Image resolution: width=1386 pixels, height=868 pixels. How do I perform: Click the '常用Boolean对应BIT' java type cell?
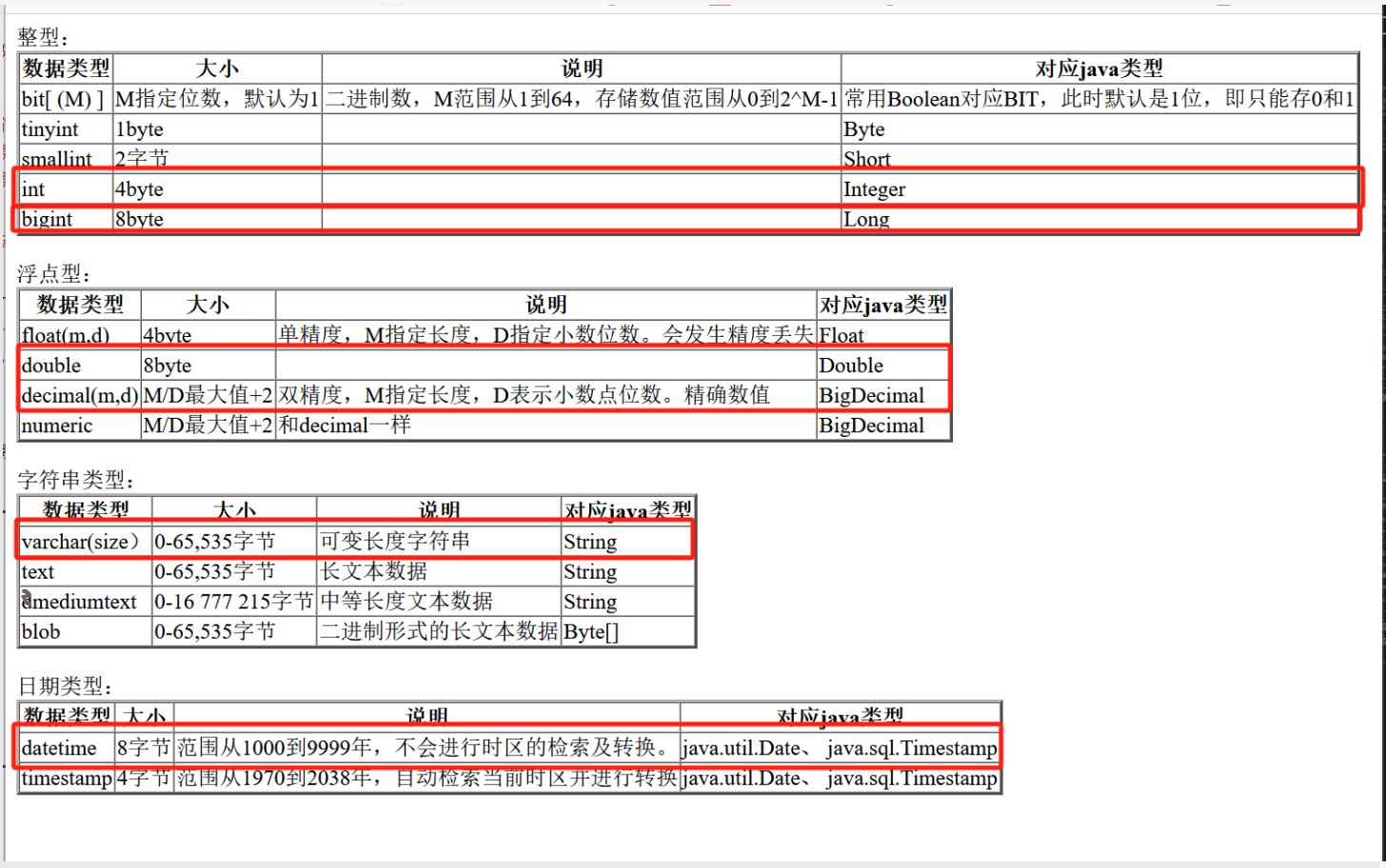[1099, 99]
